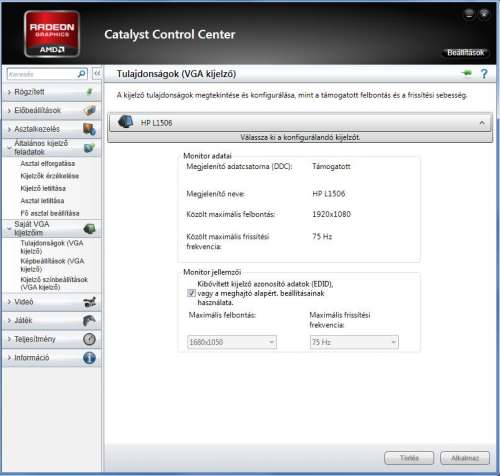Click the Beállítások button in header

tap(465, 53)
